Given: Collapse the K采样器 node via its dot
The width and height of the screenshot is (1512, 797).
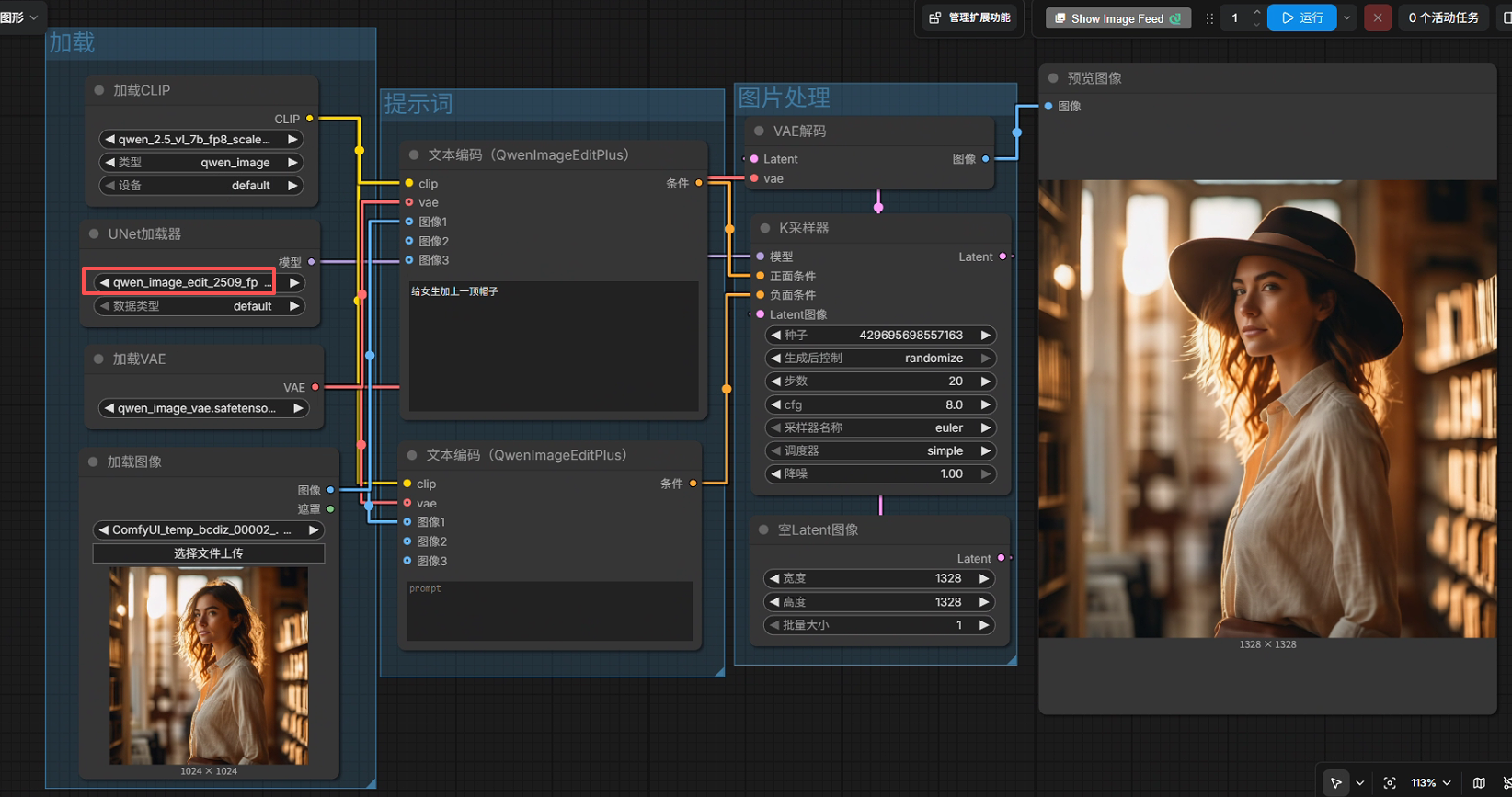Looking at the screenshot, I should [x=764, y=228].
